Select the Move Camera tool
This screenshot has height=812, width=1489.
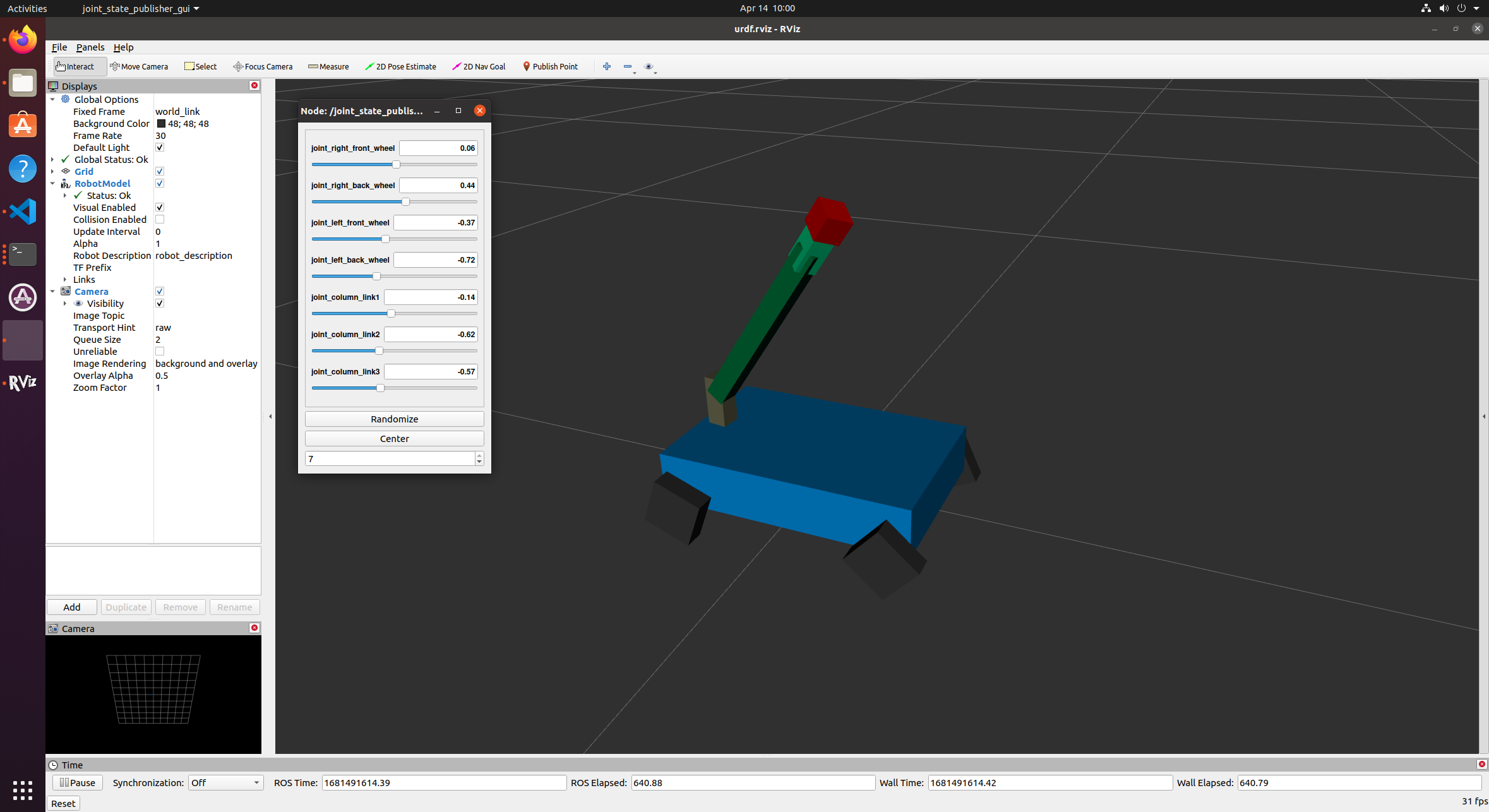139,66
